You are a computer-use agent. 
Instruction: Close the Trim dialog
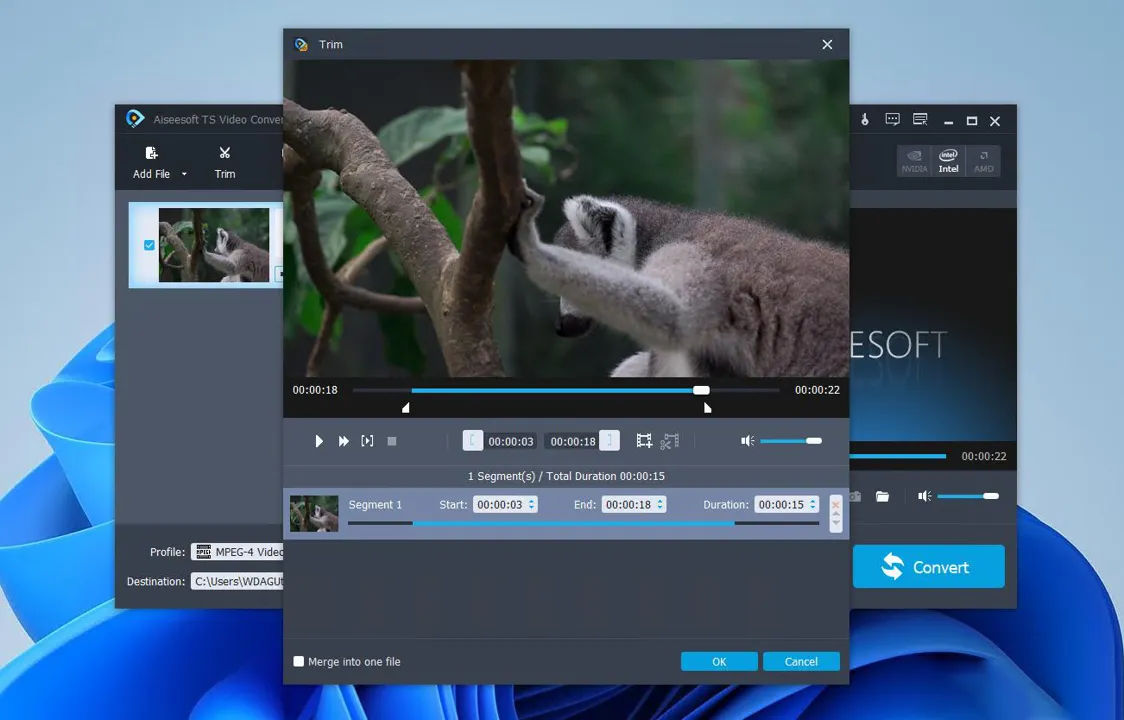click(x=827, y=44)
